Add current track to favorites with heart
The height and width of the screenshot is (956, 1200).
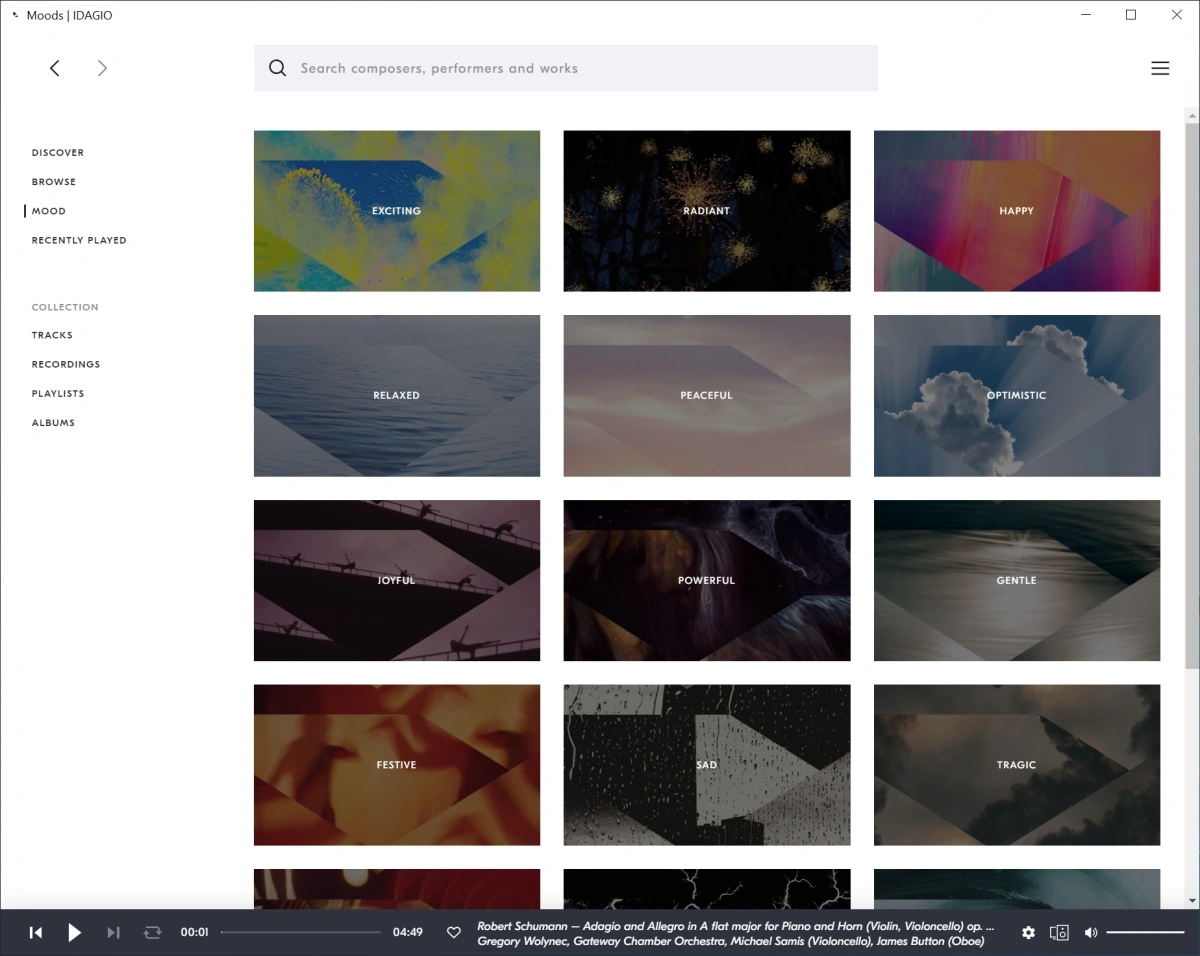tap(453, 932)
